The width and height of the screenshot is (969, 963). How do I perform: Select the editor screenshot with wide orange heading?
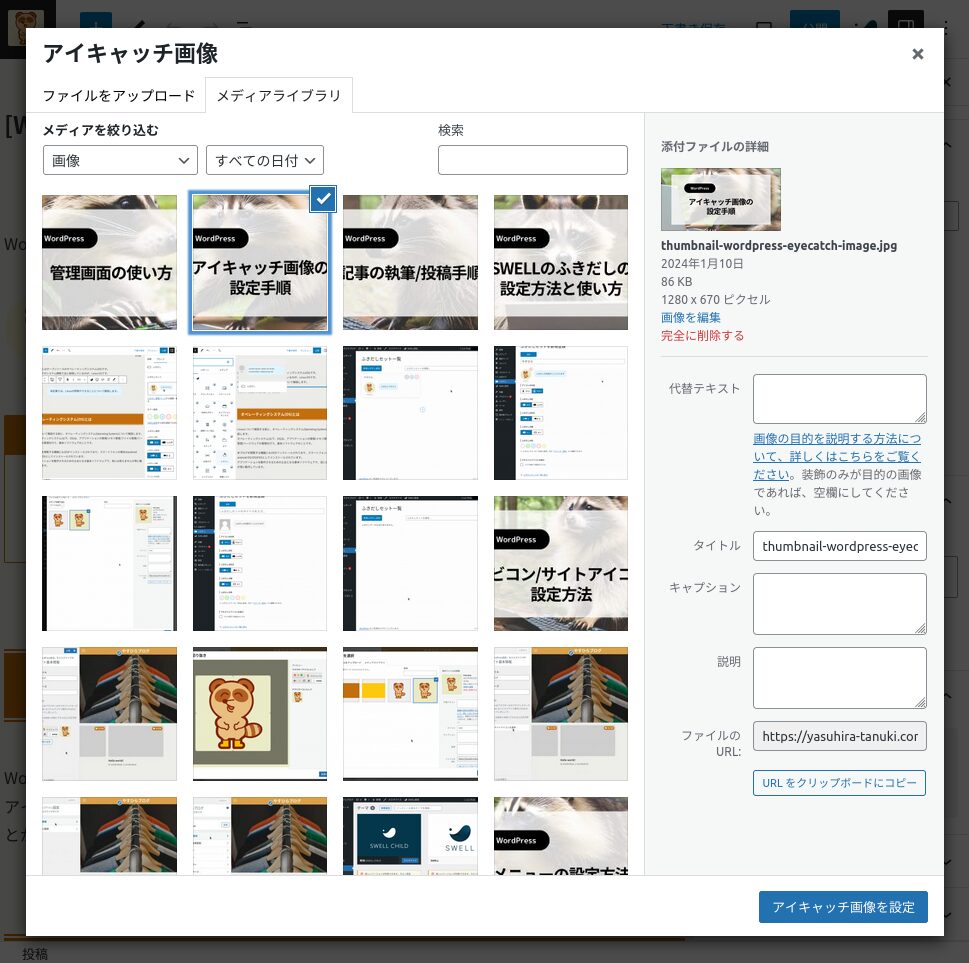coord(109,413)
